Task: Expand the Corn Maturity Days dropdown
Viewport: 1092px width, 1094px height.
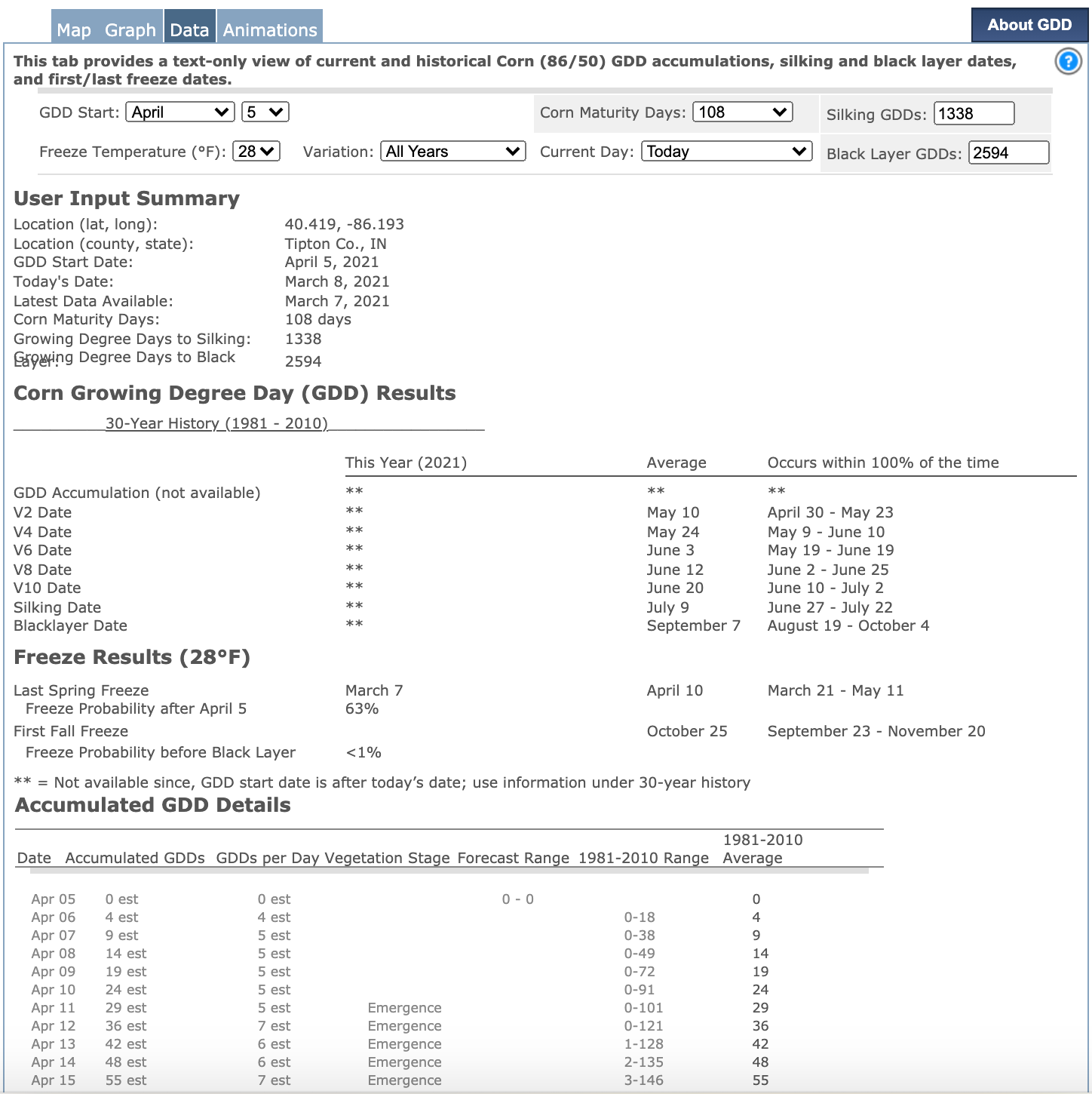Action: [742, 112]
